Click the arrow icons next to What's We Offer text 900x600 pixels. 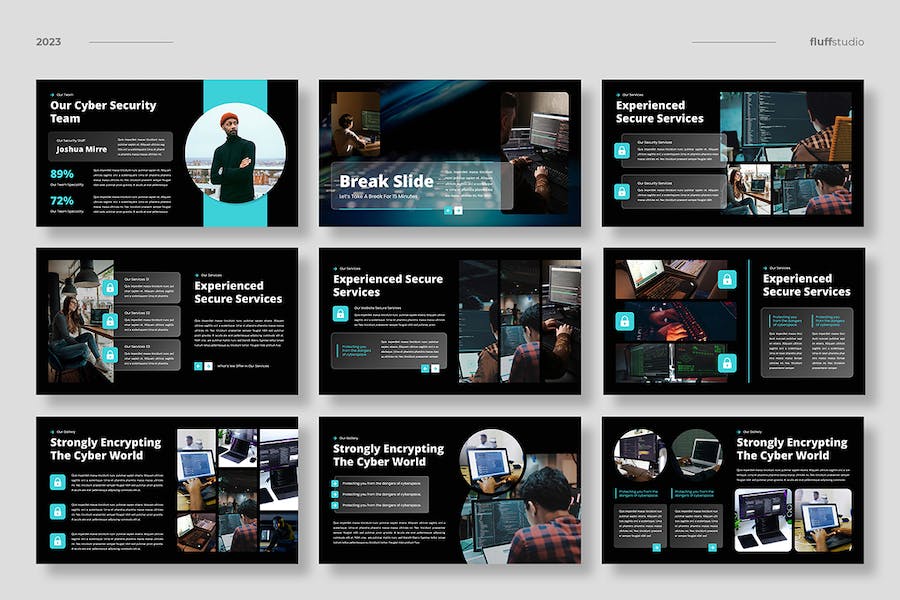tap(203, 366)
